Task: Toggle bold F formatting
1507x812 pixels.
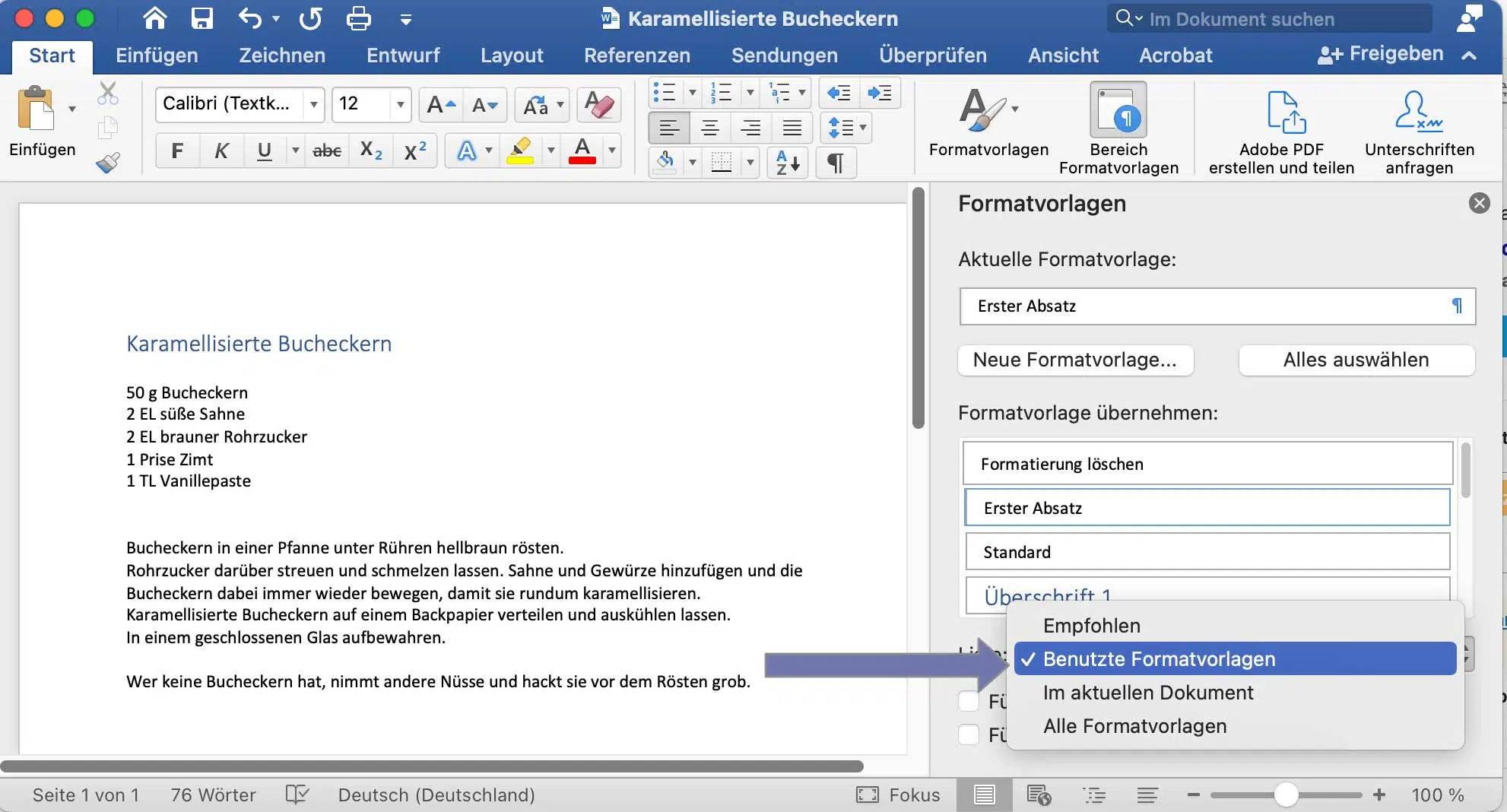Action: point(177,151)
